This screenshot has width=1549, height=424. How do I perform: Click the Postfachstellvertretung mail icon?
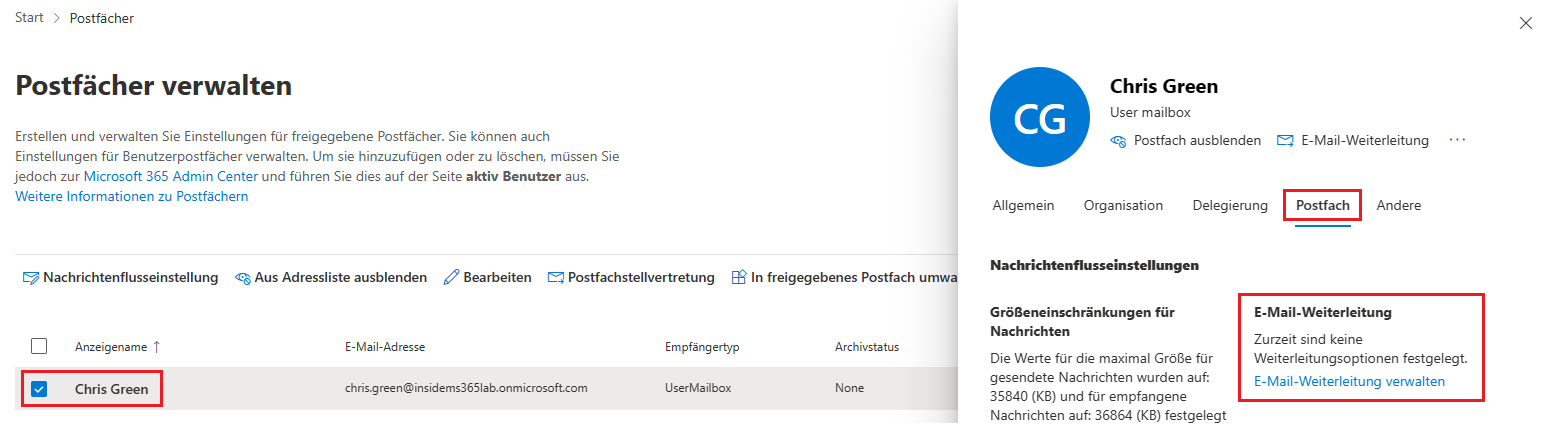pos(556,278)
